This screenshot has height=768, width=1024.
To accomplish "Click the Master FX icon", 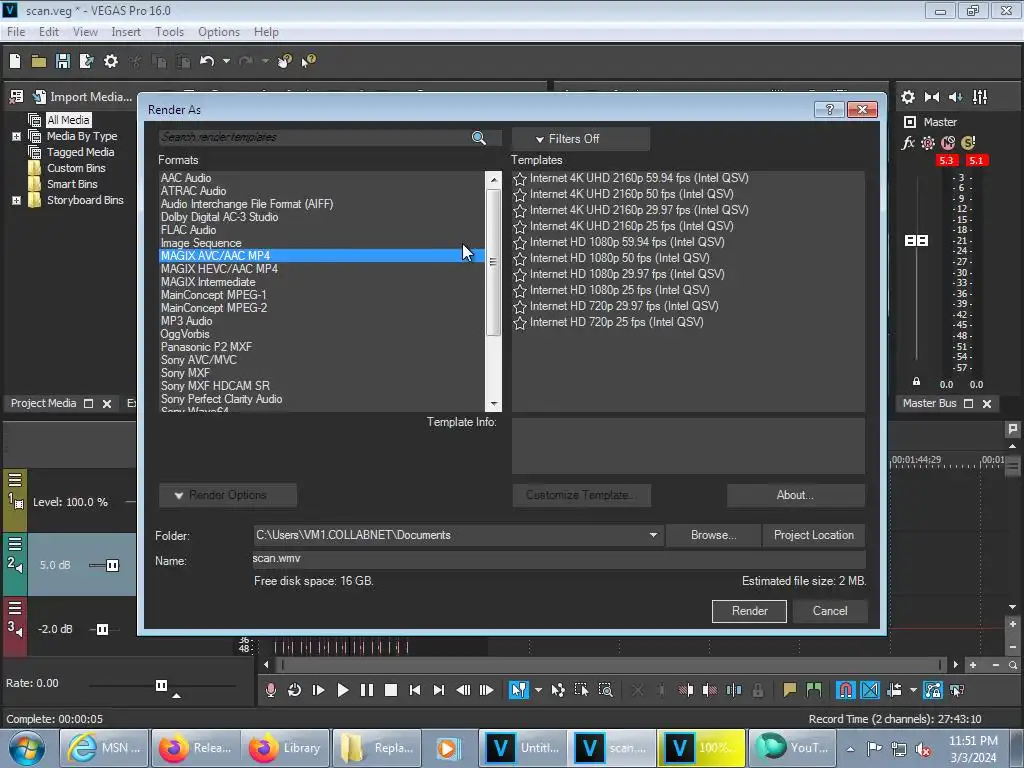I will click(908, 143).
